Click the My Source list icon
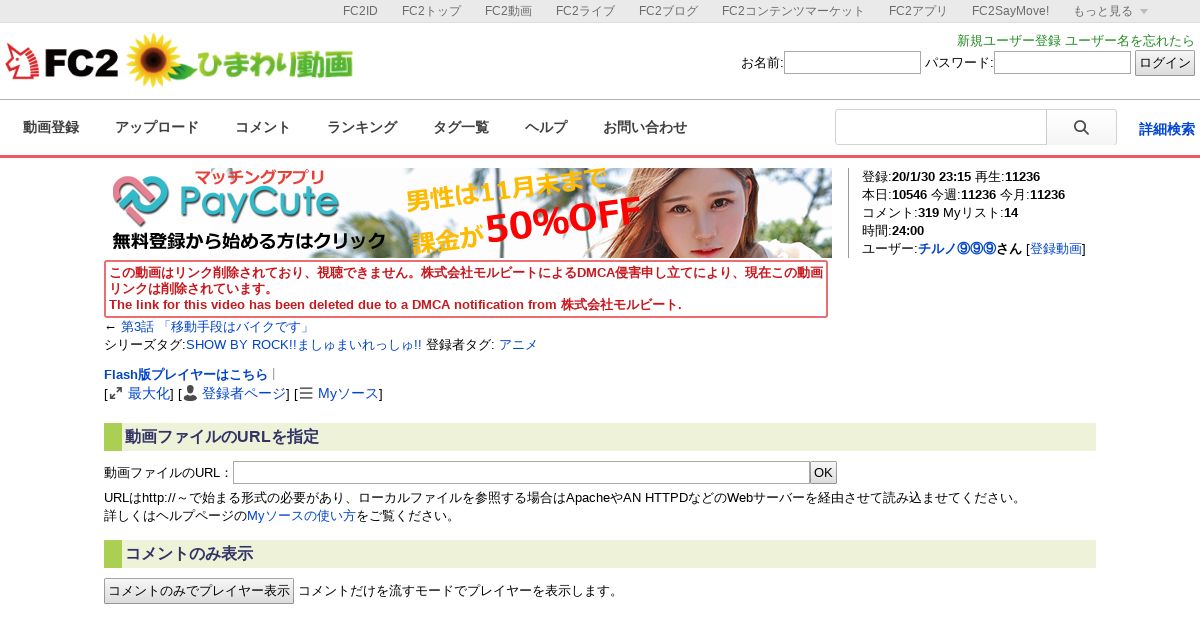1200x630 pixels. (x=306, y=394)
